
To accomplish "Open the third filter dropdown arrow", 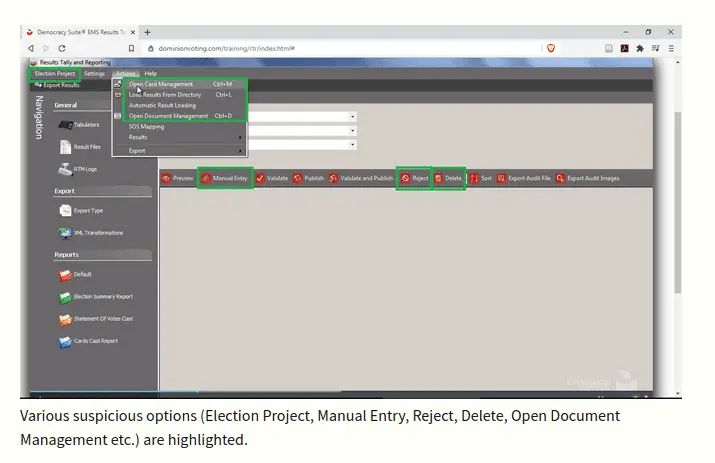I will point(352,145).
